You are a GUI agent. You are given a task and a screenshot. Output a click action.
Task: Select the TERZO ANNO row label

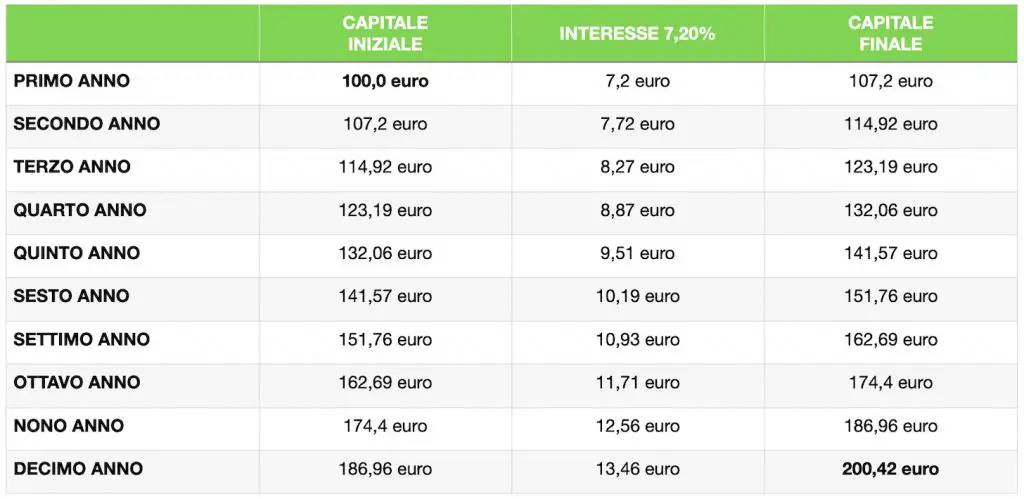click(x=72, y=167)
